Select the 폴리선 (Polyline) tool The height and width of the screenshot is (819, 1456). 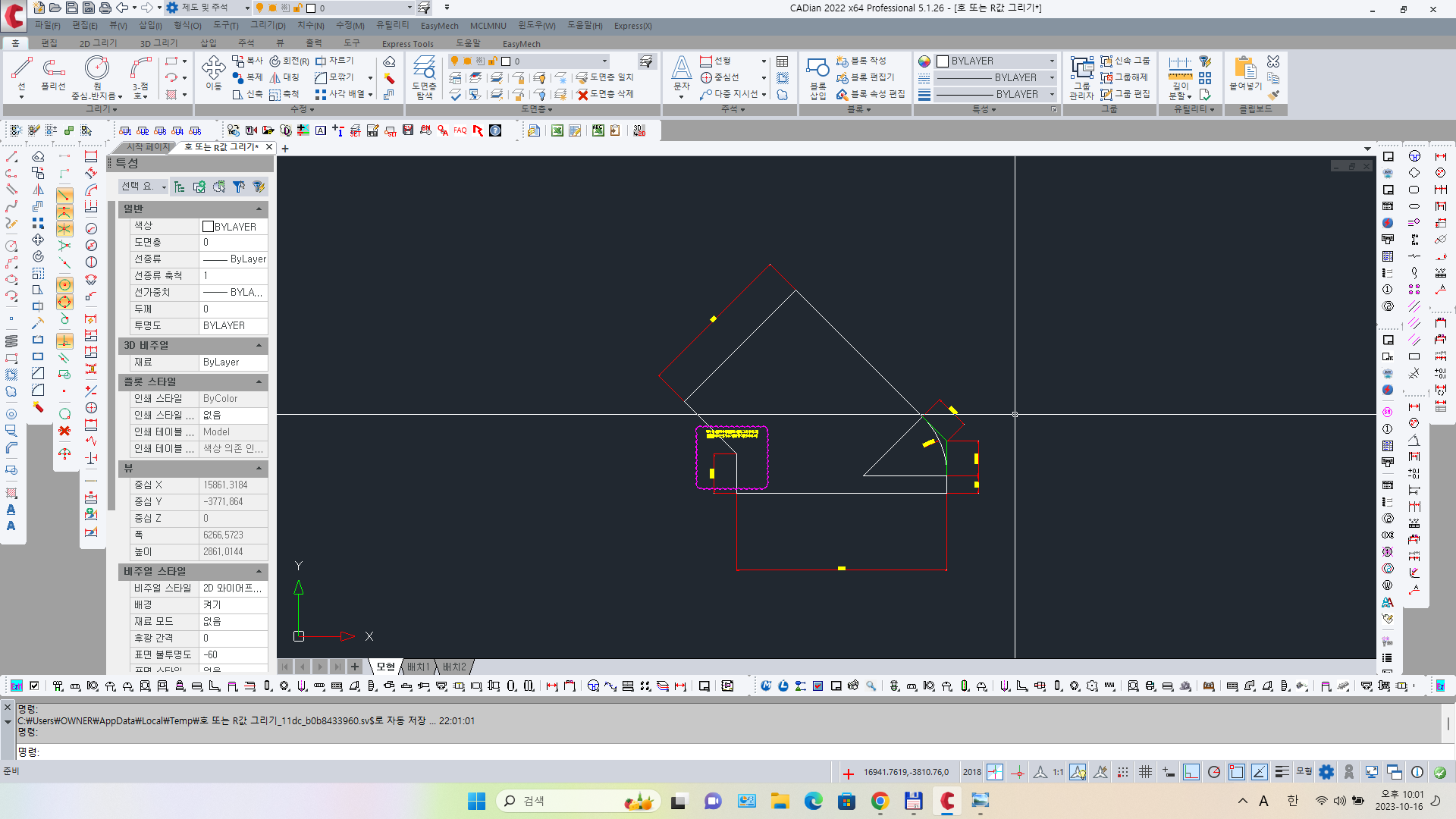click(53, 74)
